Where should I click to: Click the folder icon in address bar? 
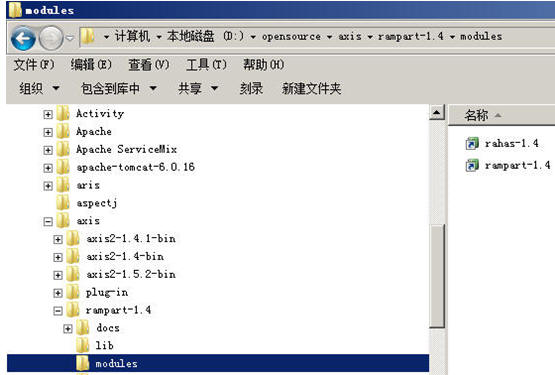click(x=87, y=37)
